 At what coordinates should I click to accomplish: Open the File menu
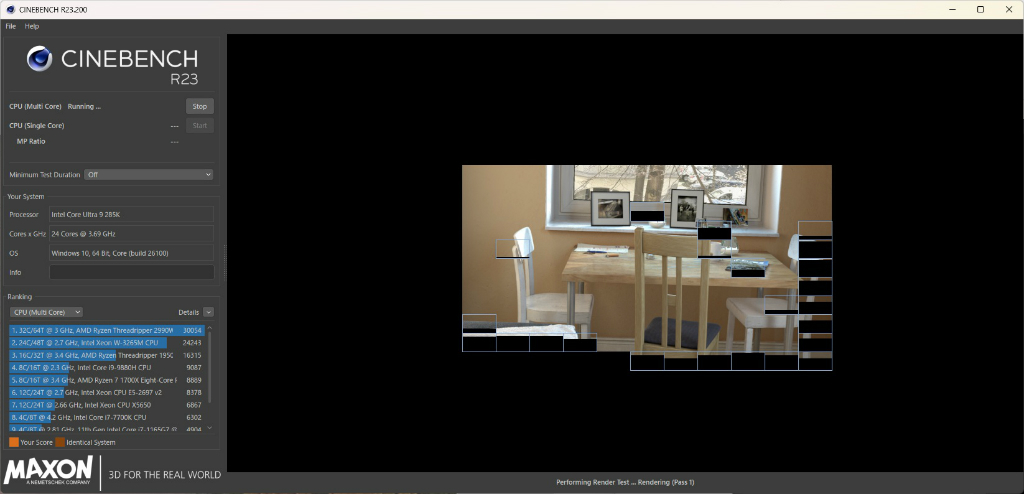point(10,26)
